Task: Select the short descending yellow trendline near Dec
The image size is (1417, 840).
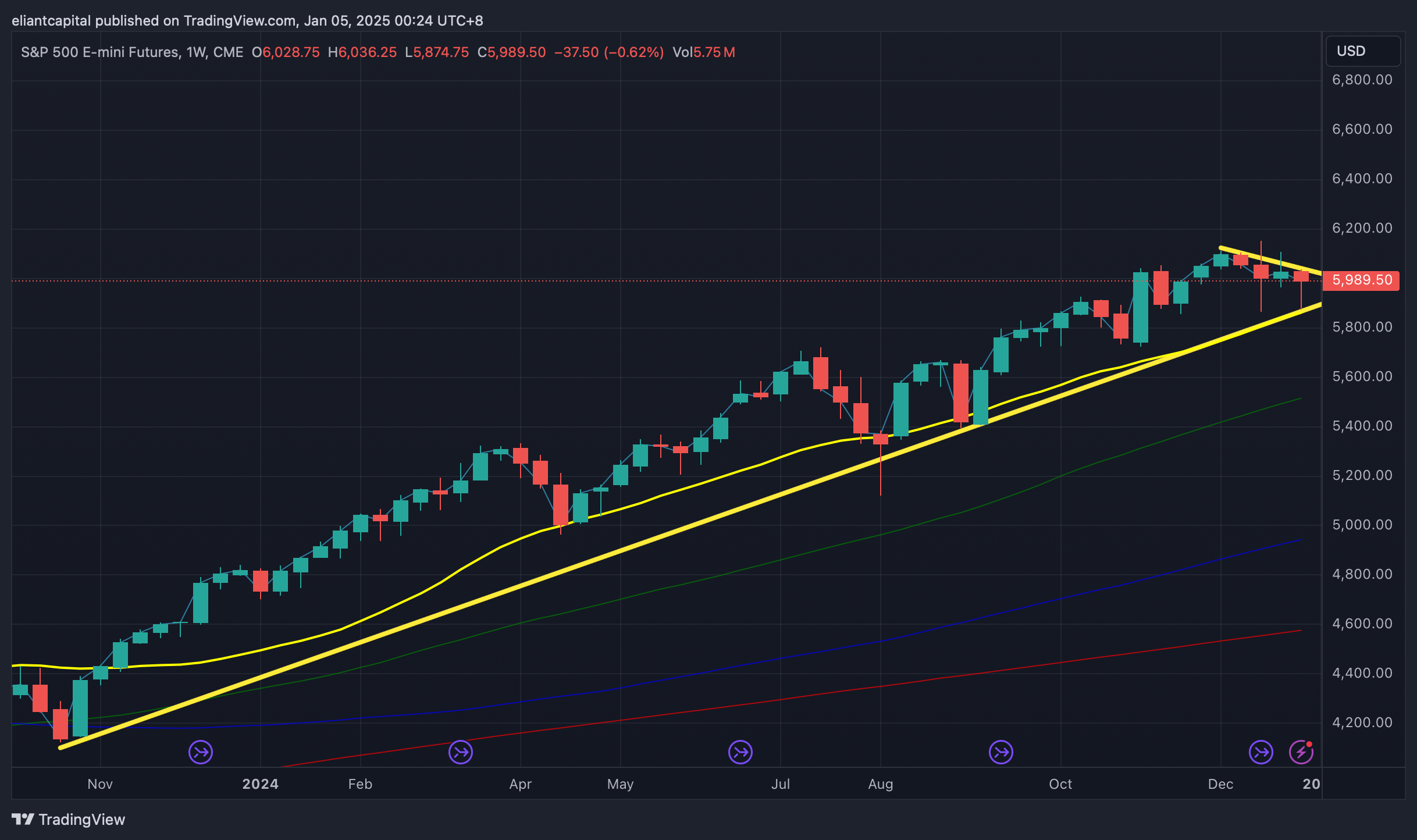Action: 1271,260
